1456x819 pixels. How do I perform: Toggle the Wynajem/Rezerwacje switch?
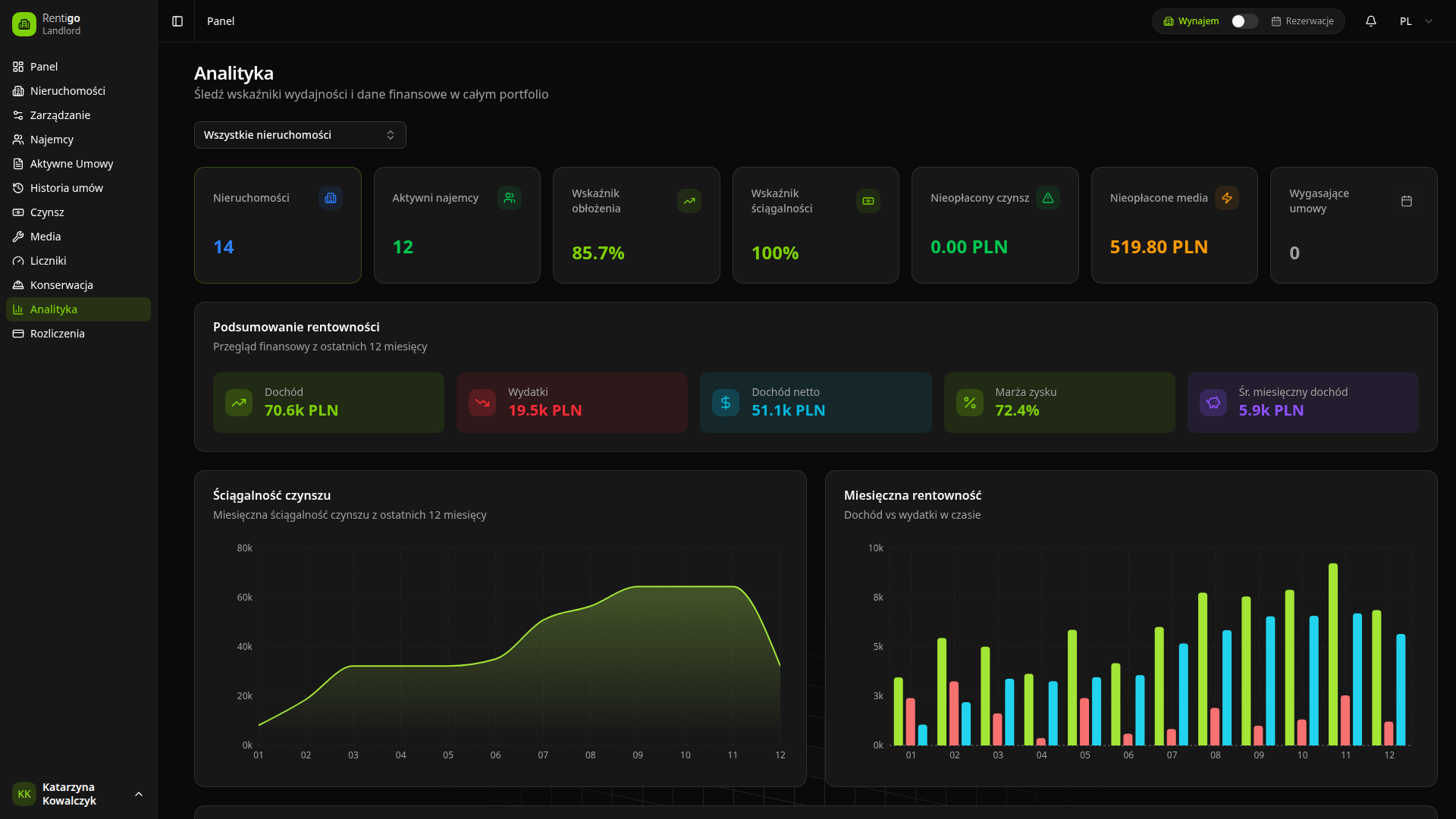(x=1244, y=21)
